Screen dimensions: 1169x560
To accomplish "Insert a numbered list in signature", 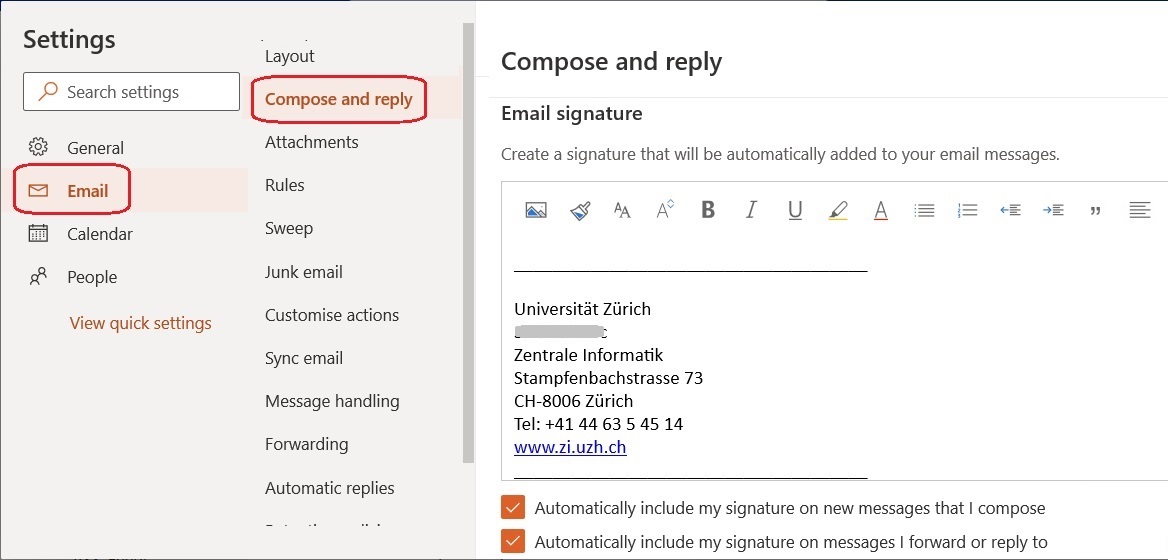I will click(967, 210).
